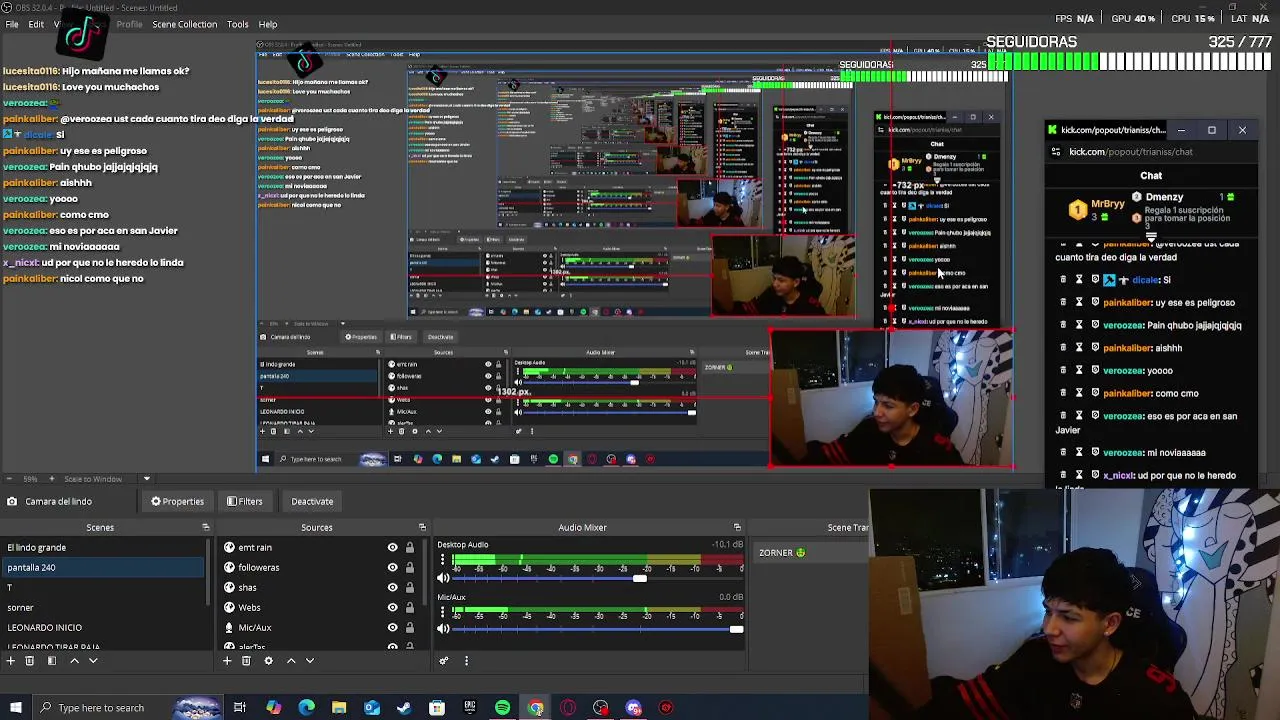Open the Profile menu
The image size is (1280, 720).
(x=129, y=25)
